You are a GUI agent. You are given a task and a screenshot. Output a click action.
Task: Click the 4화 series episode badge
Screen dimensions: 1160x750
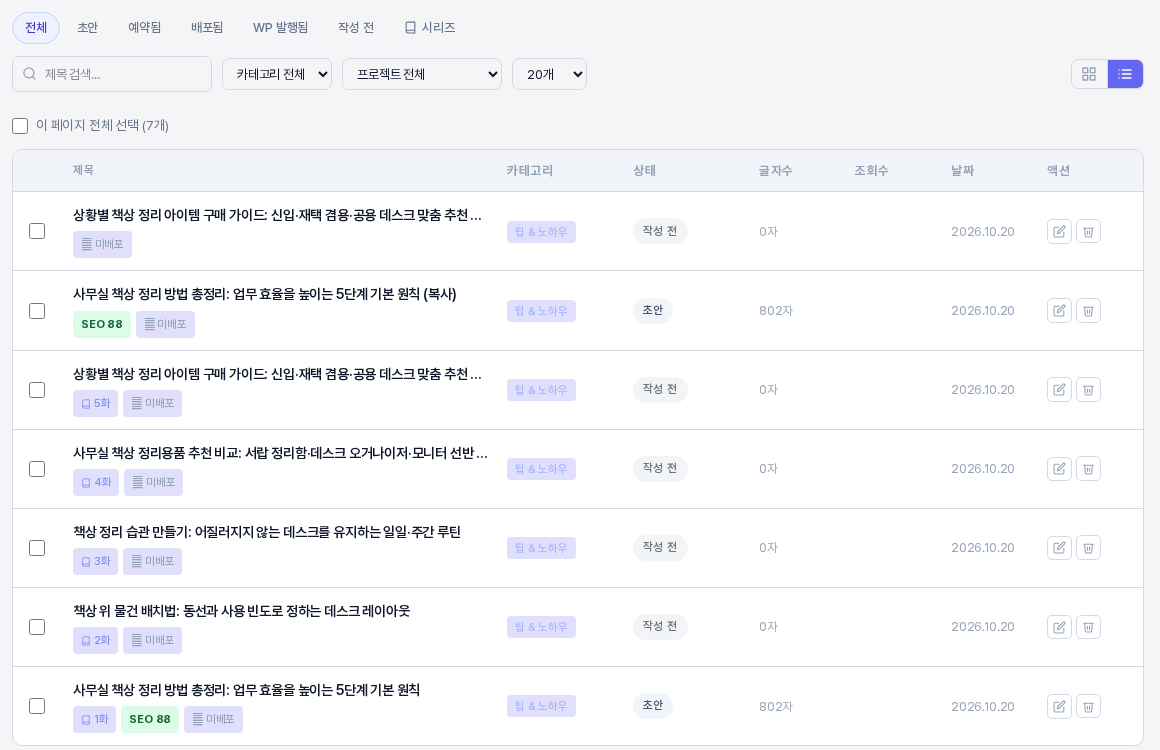coord(96,482)
